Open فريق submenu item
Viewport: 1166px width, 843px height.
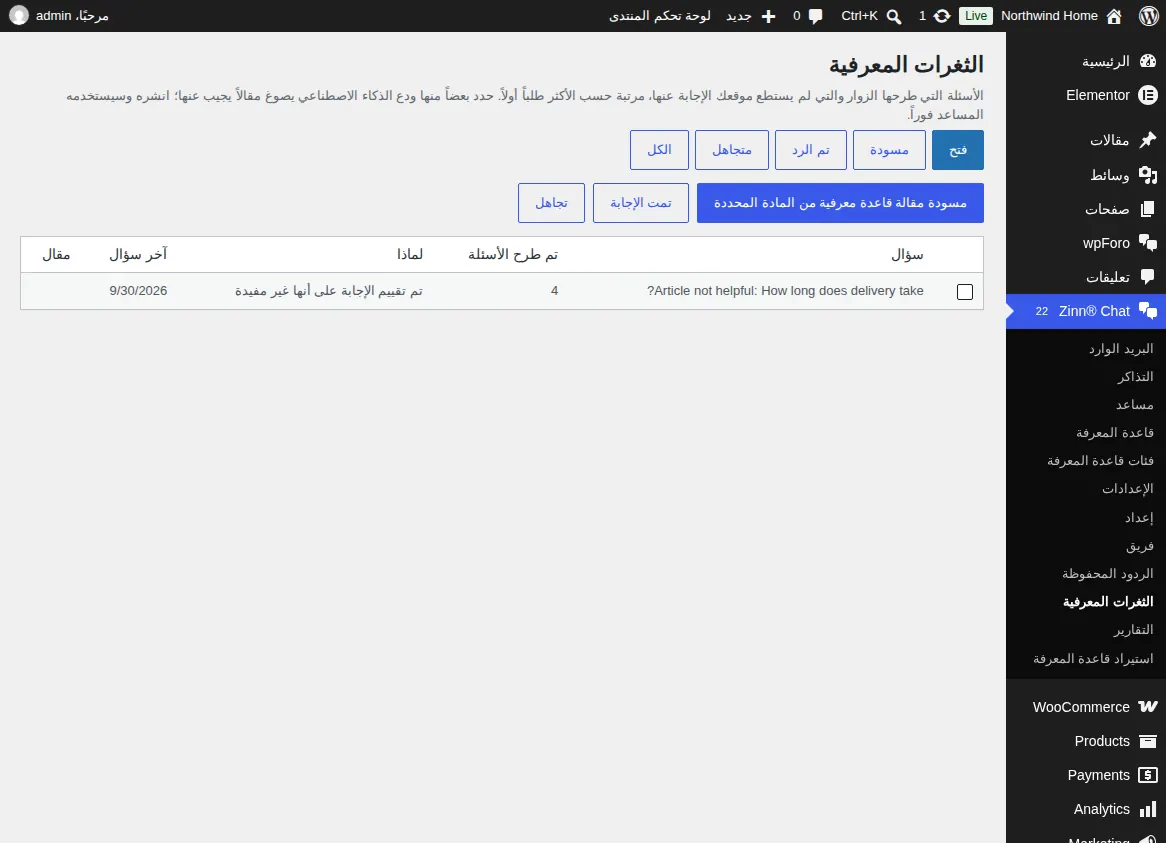1139,546
